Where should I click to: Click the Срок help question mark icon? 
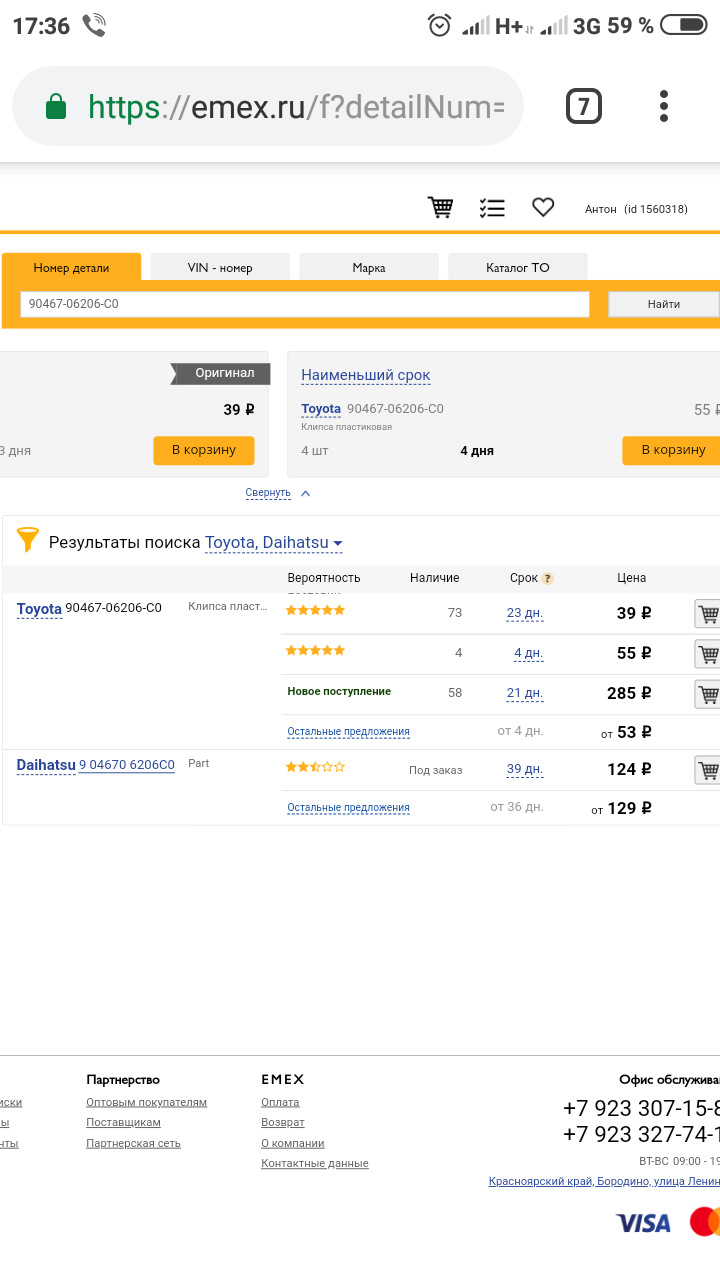pyautogui.click(x=548, y=578)
